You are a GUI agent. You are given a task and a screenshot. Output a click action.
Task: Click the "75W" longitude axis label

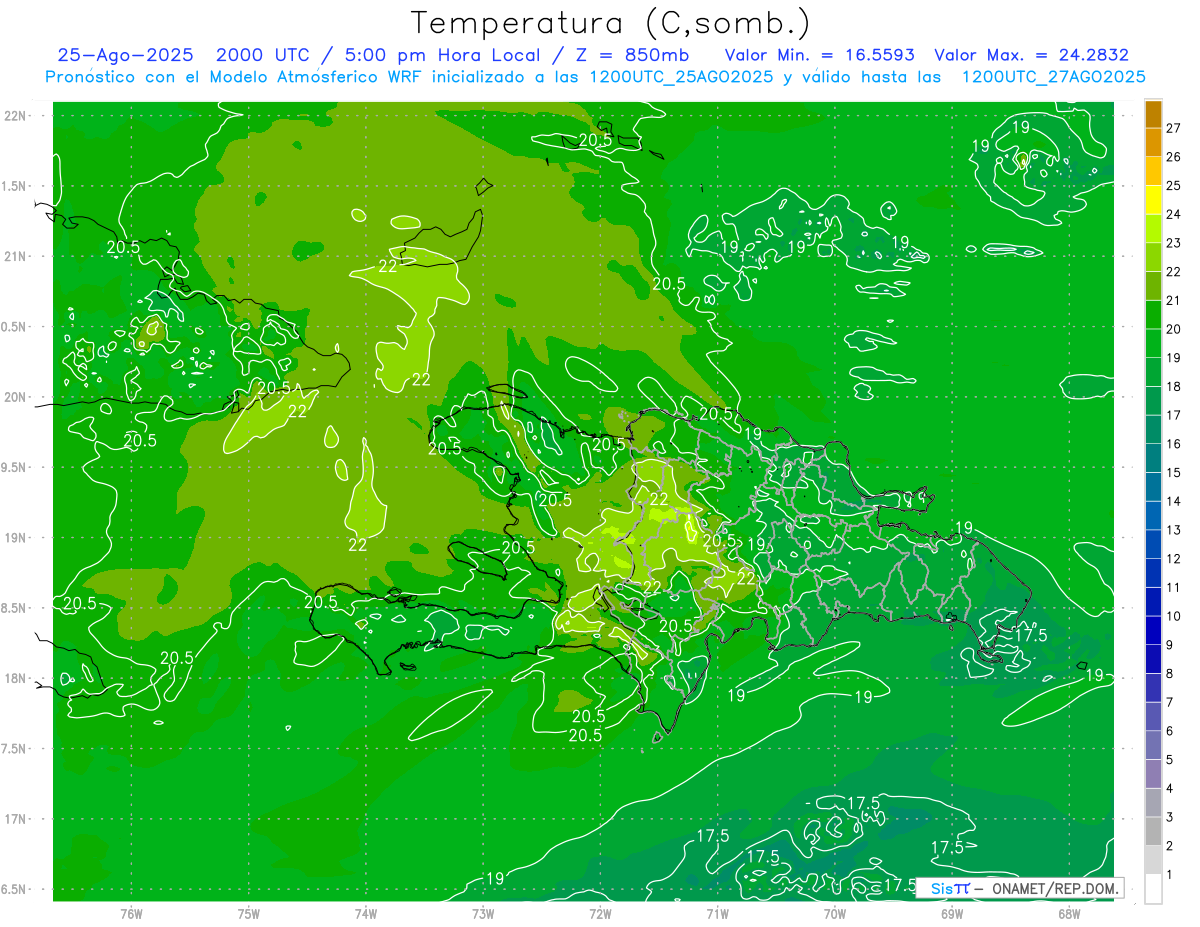coord(248,914)
